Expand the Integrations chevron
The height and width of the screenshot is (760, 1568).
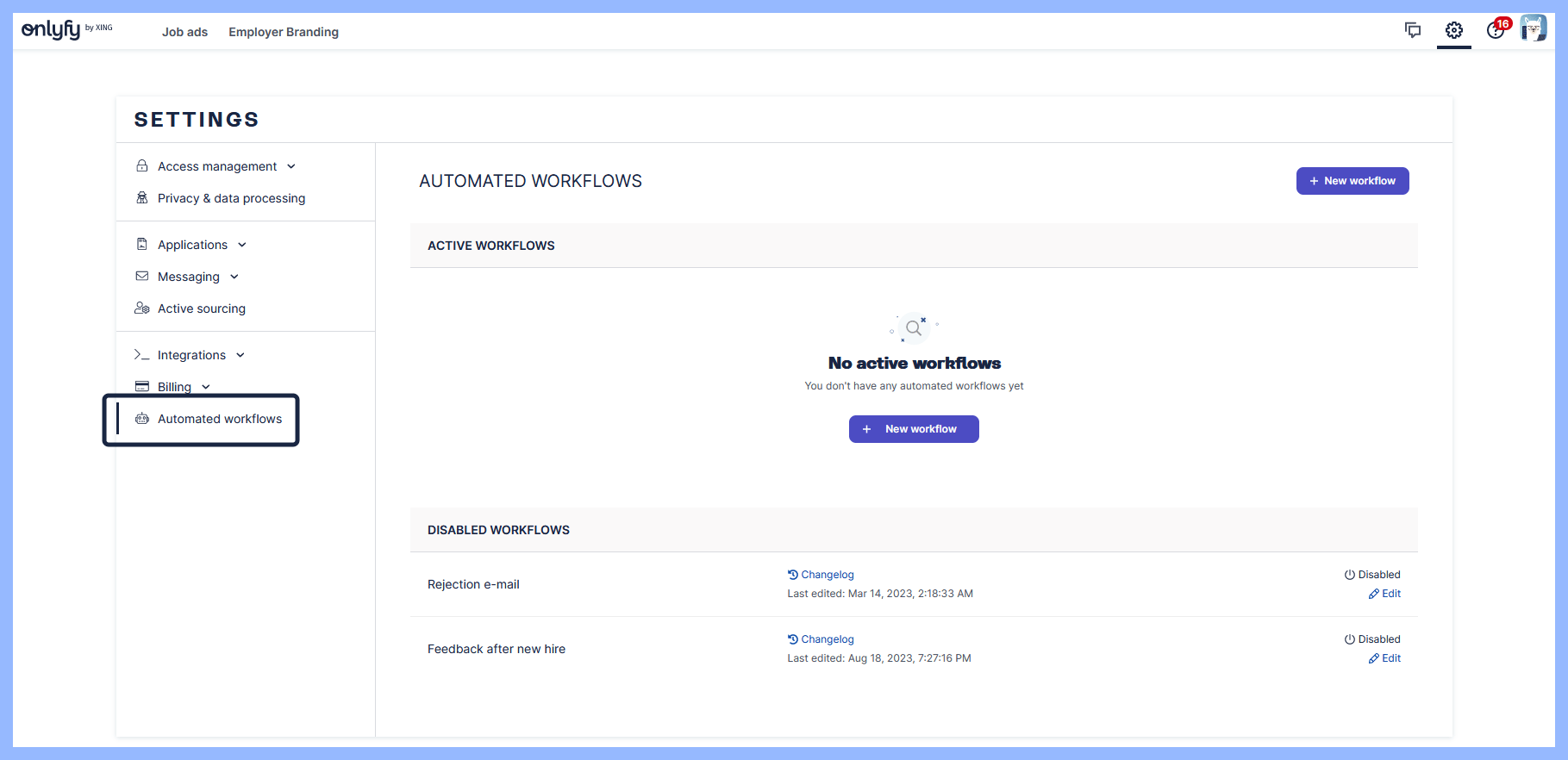241,355
